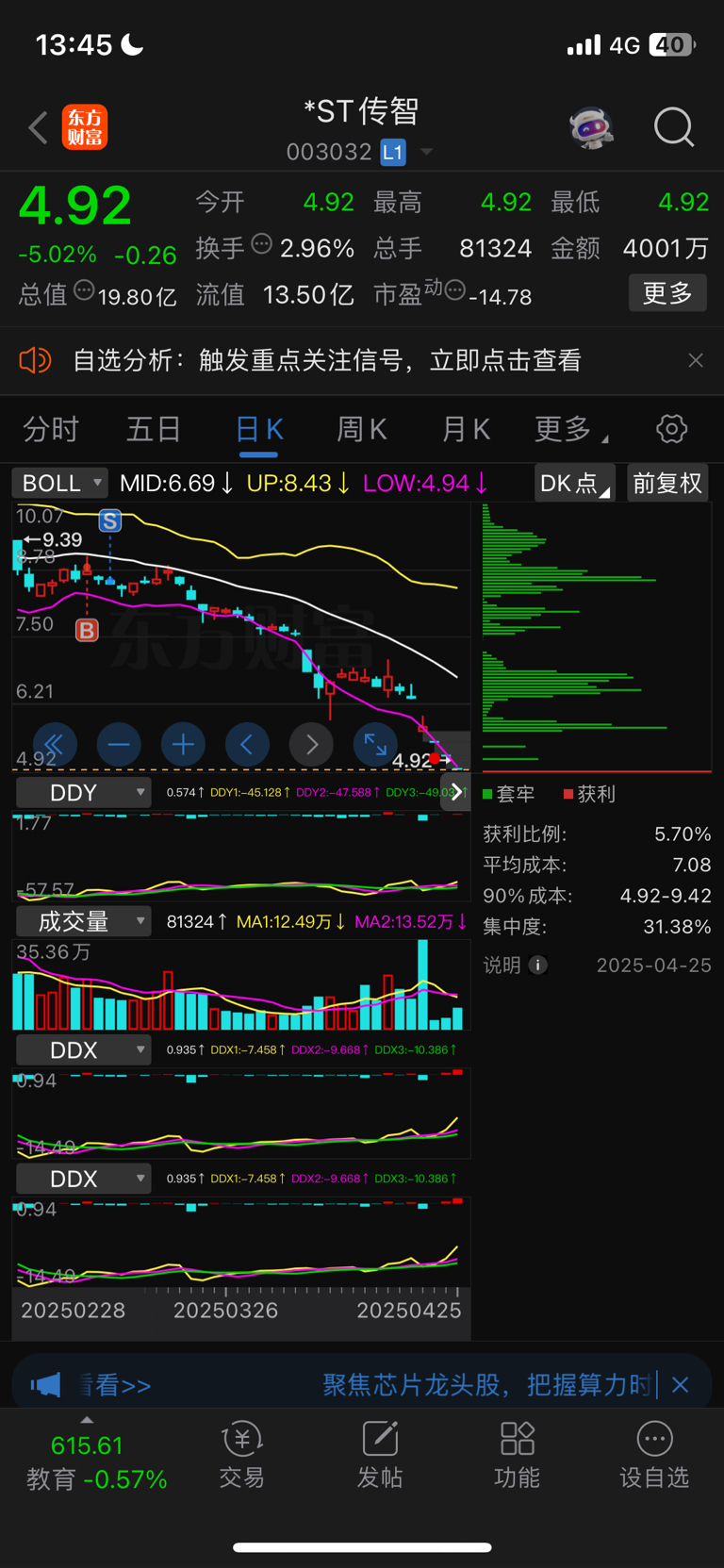Tap the volume bar chart

point(240,985)
